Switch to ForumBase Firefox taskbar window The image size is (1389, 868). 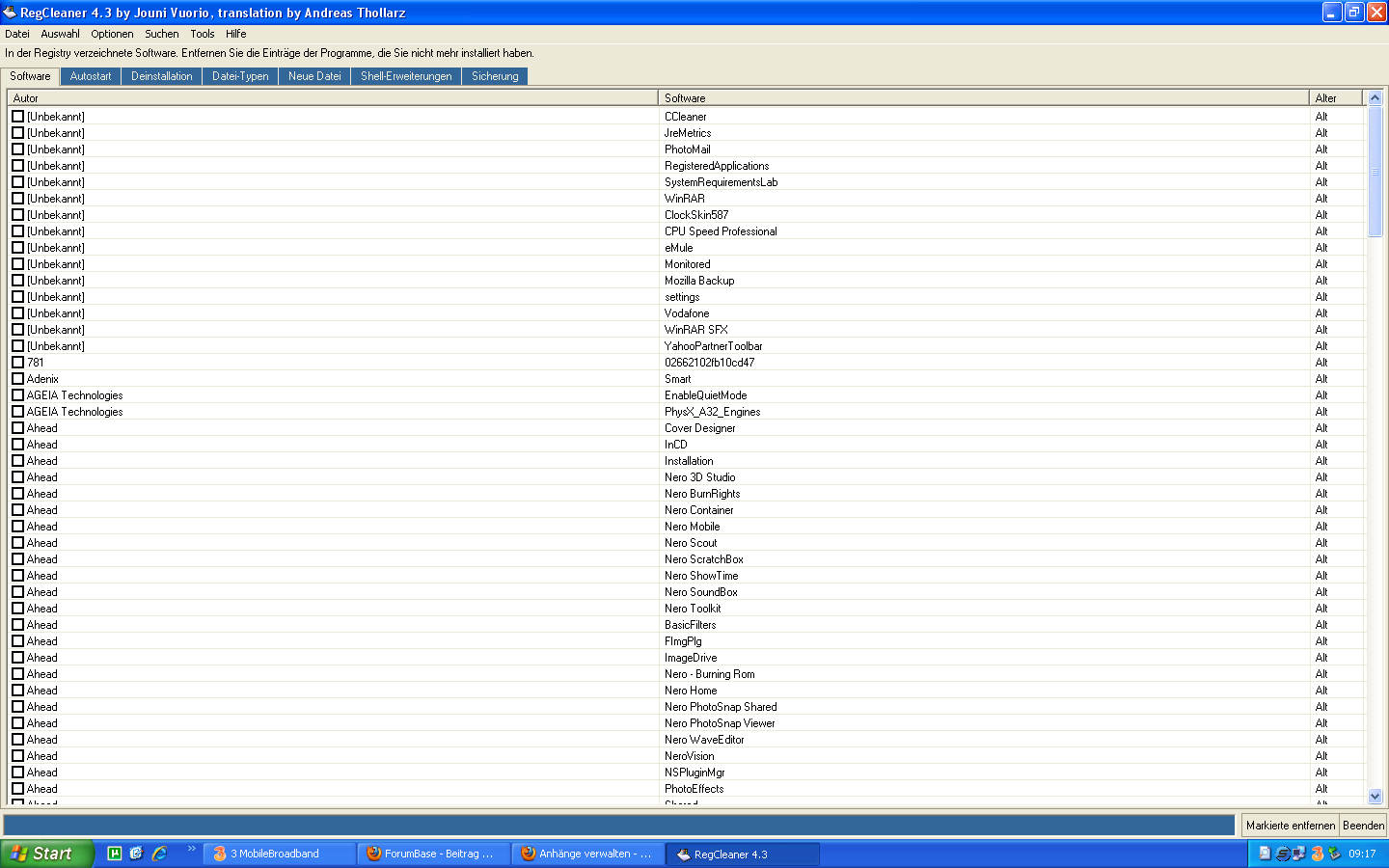[434, 854]
